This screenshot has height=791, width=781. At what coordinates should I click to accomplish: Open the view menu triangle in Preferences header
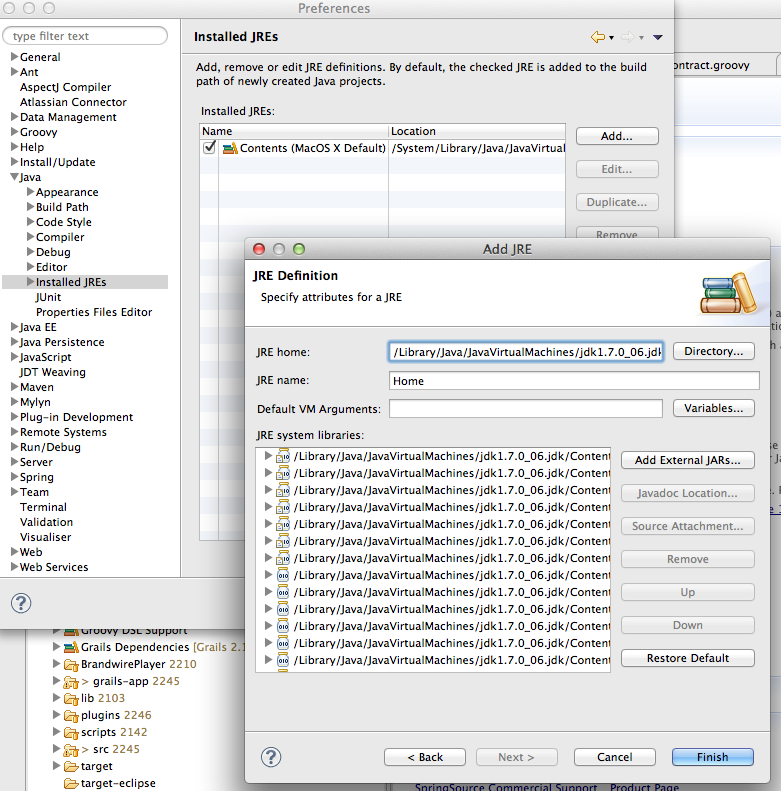coord(657,37)
